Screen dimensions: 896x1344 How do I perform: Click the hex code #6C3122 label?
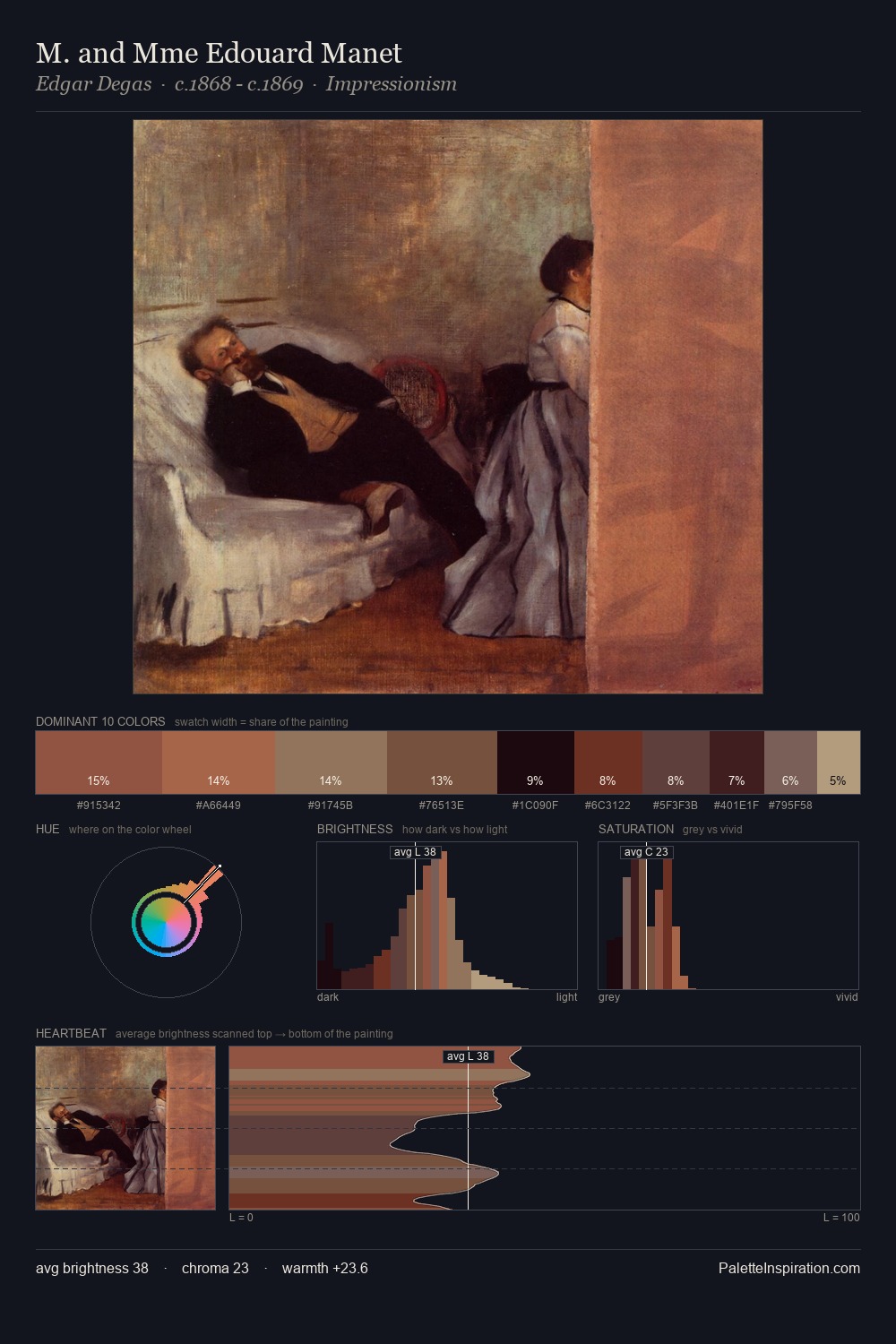tap(608, 806)
